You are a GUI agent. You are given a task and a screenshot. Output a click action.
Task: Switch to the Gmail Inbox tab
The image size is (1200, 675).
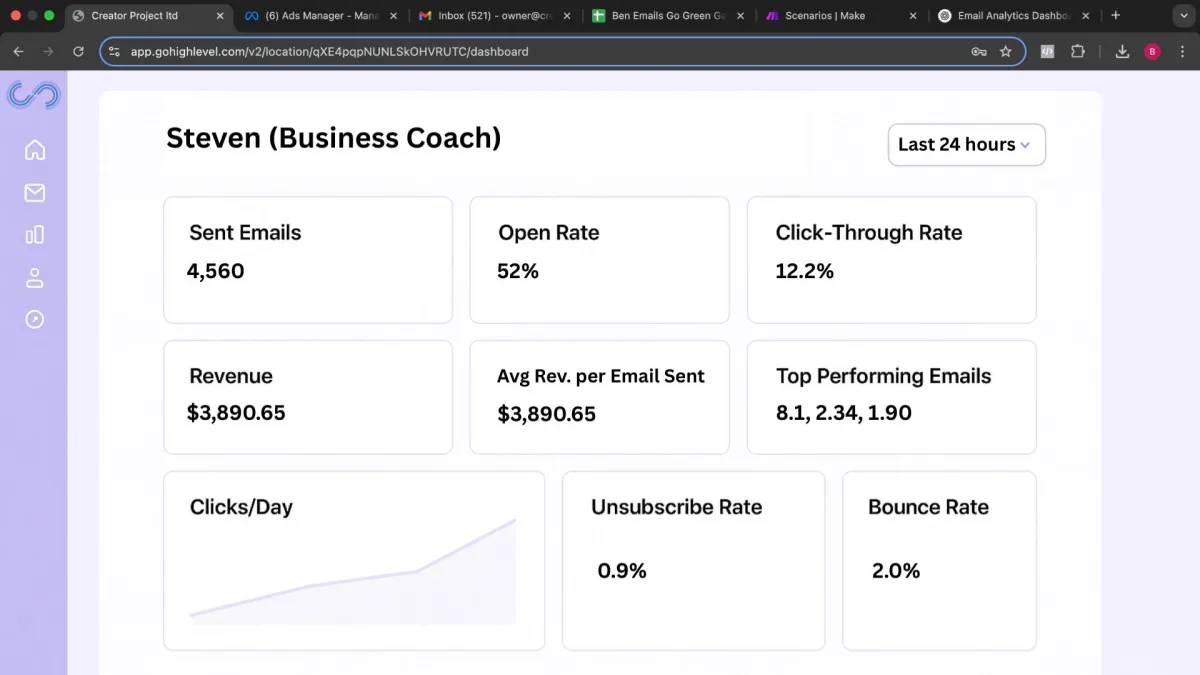(495, 16)
